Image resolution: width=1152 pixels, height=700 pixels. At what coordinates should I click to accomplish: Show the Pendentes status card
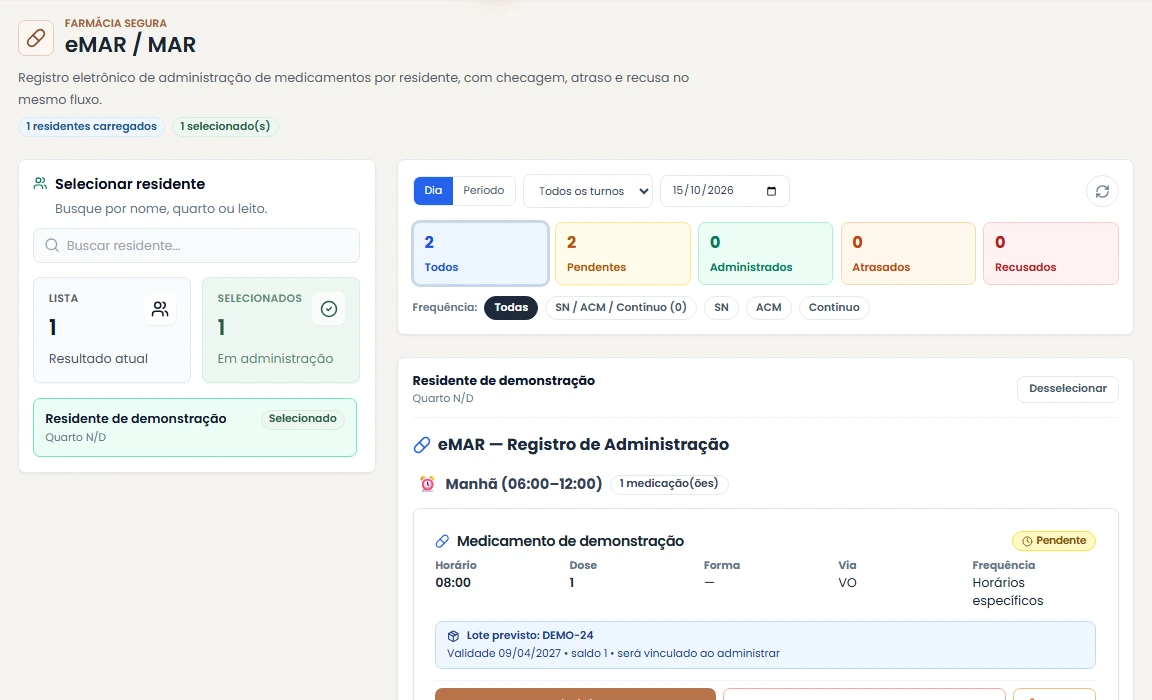(623, 253)
